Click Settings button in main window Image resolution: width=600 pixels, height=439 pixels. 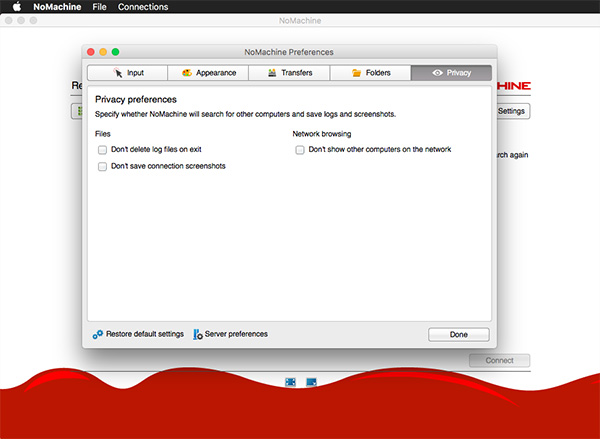513,111
